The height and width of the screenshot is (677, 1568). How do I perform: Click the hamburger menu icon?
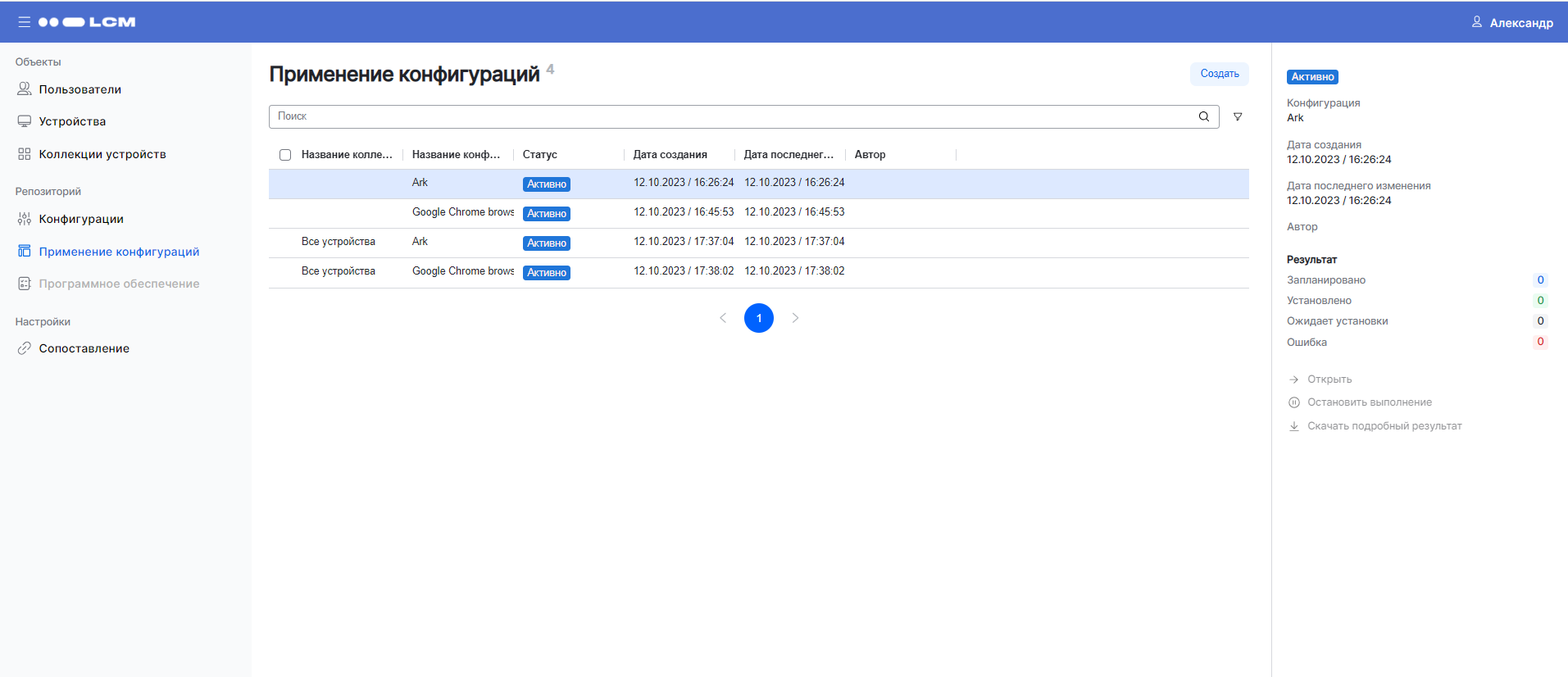pos(24,22)
